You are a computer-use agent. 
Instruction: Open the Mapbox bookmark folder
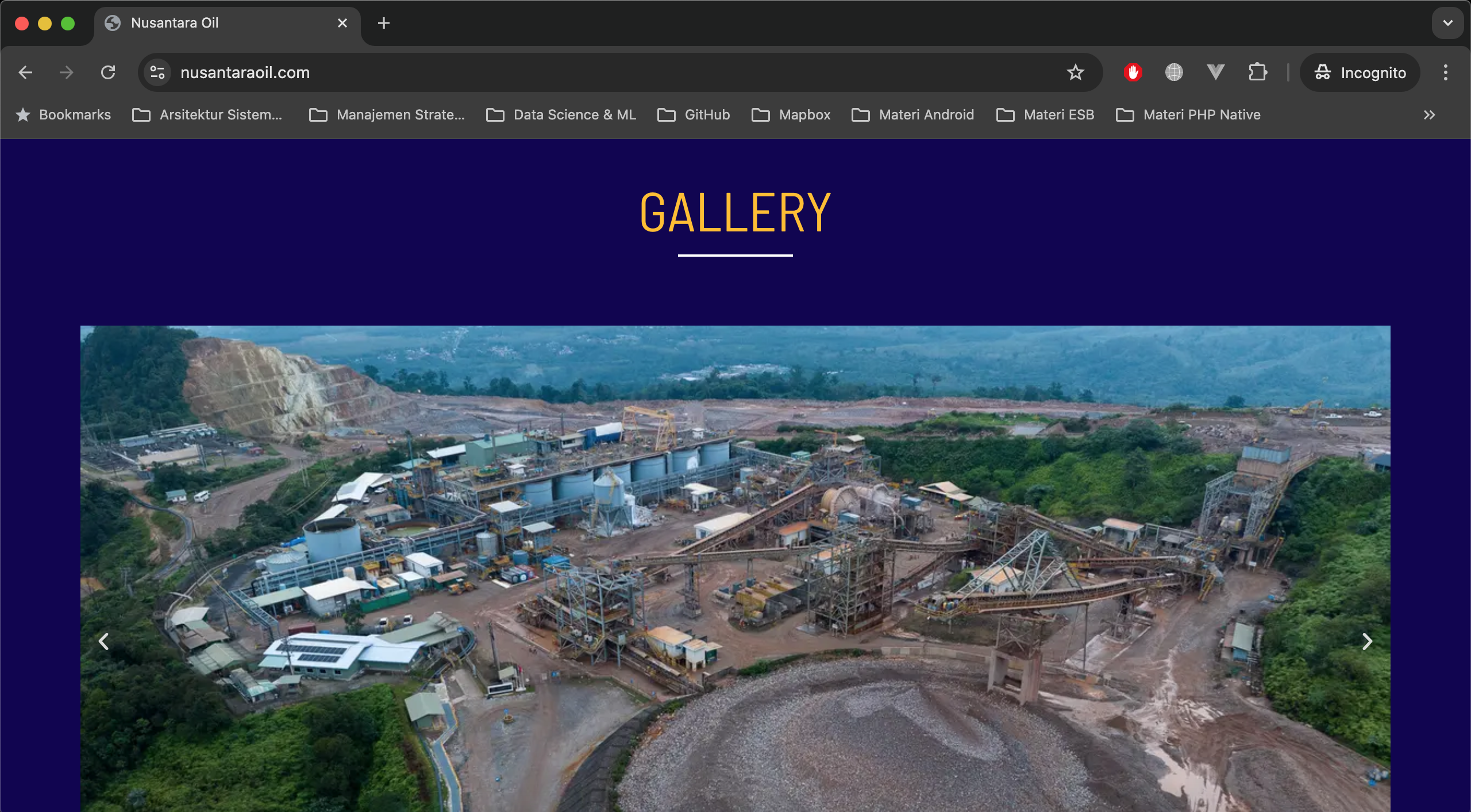click(x=791, y=115)
